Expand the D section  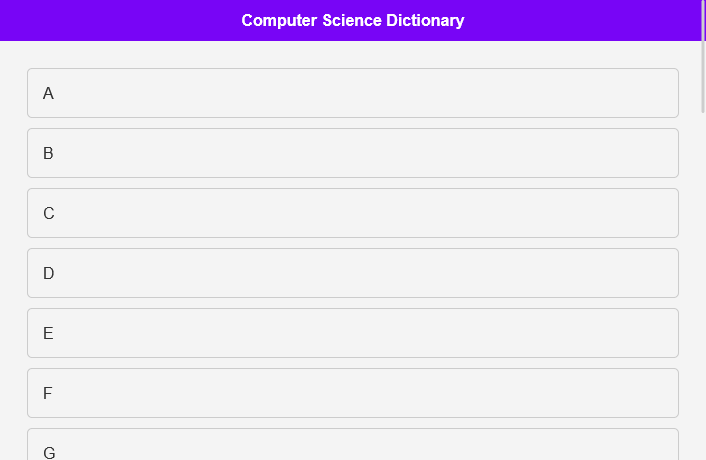352,273
